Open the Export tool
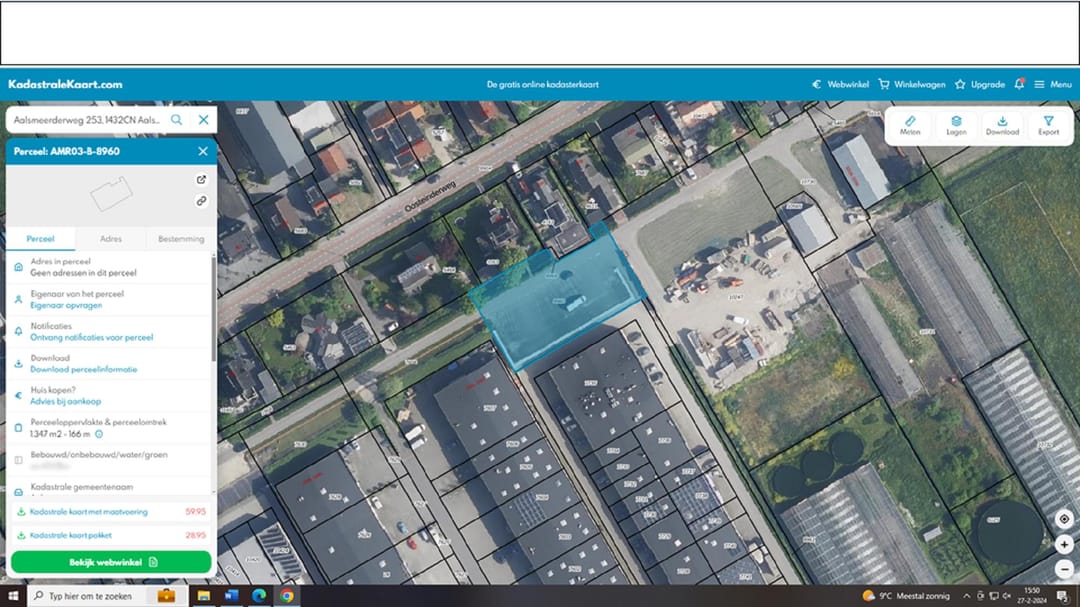This screenshot has height=607, width=1080. (x=1048, y=125)
